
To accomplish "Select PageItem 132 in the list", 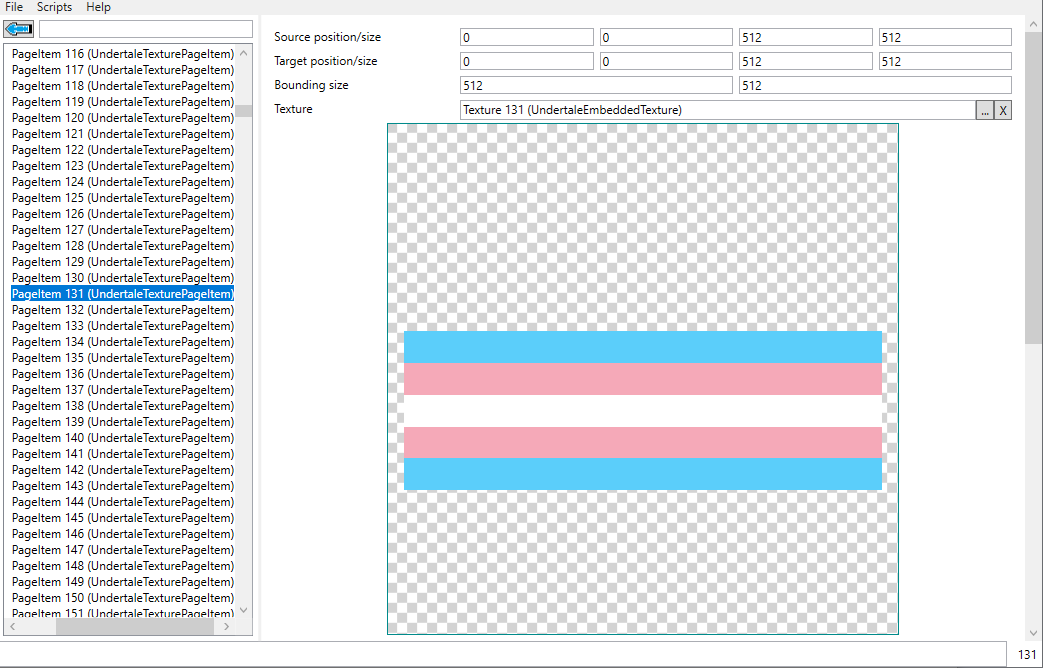I will [x=122, y=310].
